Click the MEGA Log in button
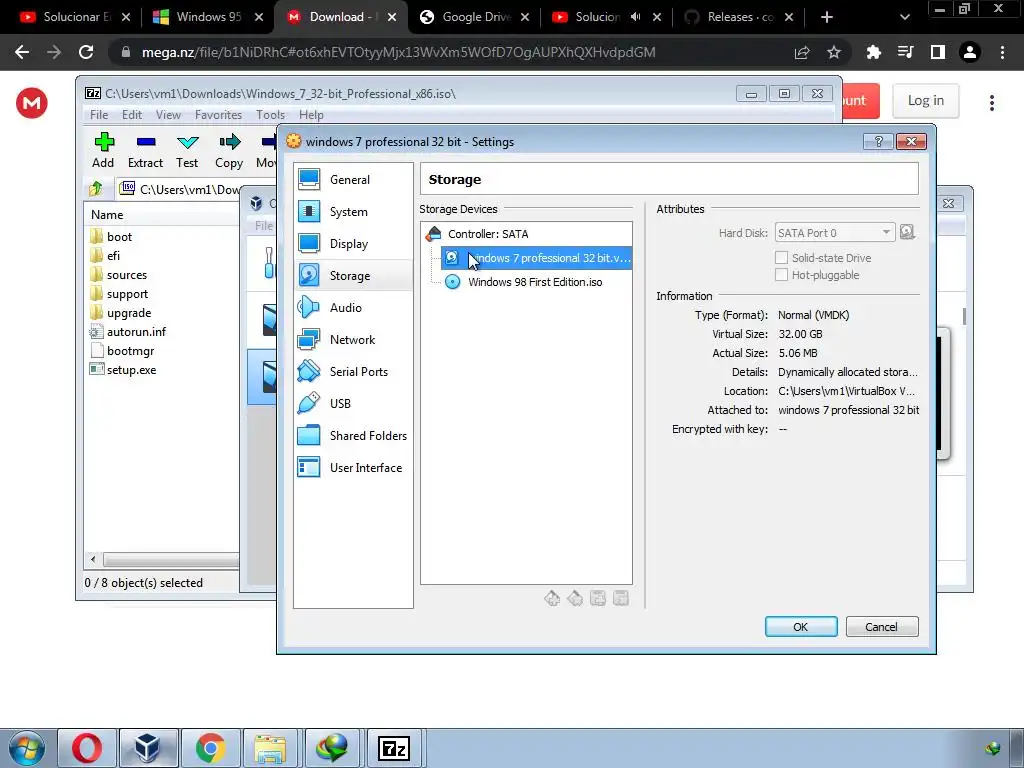The height and width of the screenshot is (768, 1024). point(925,101)
